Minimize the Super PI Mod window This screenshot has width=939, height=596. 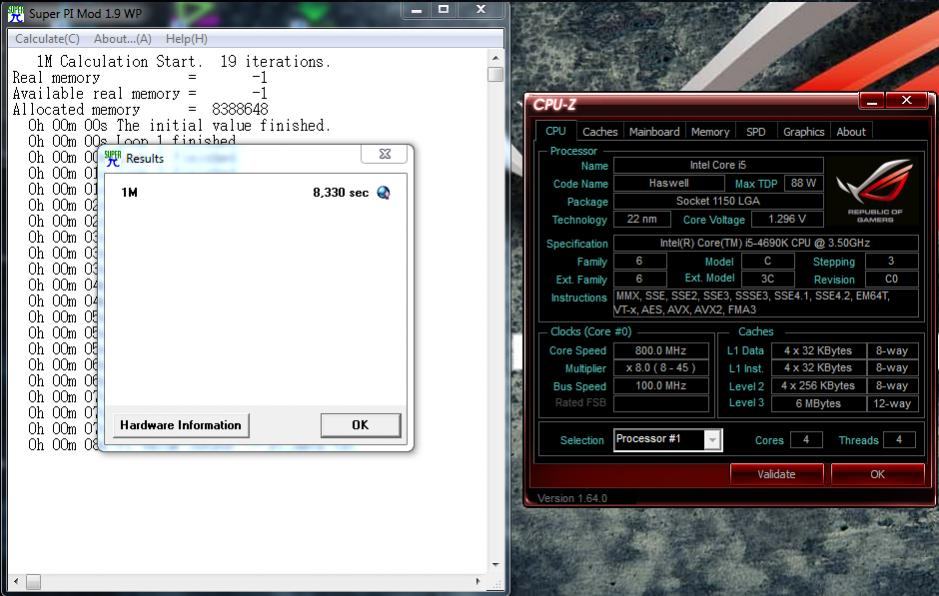coord(417,10)
